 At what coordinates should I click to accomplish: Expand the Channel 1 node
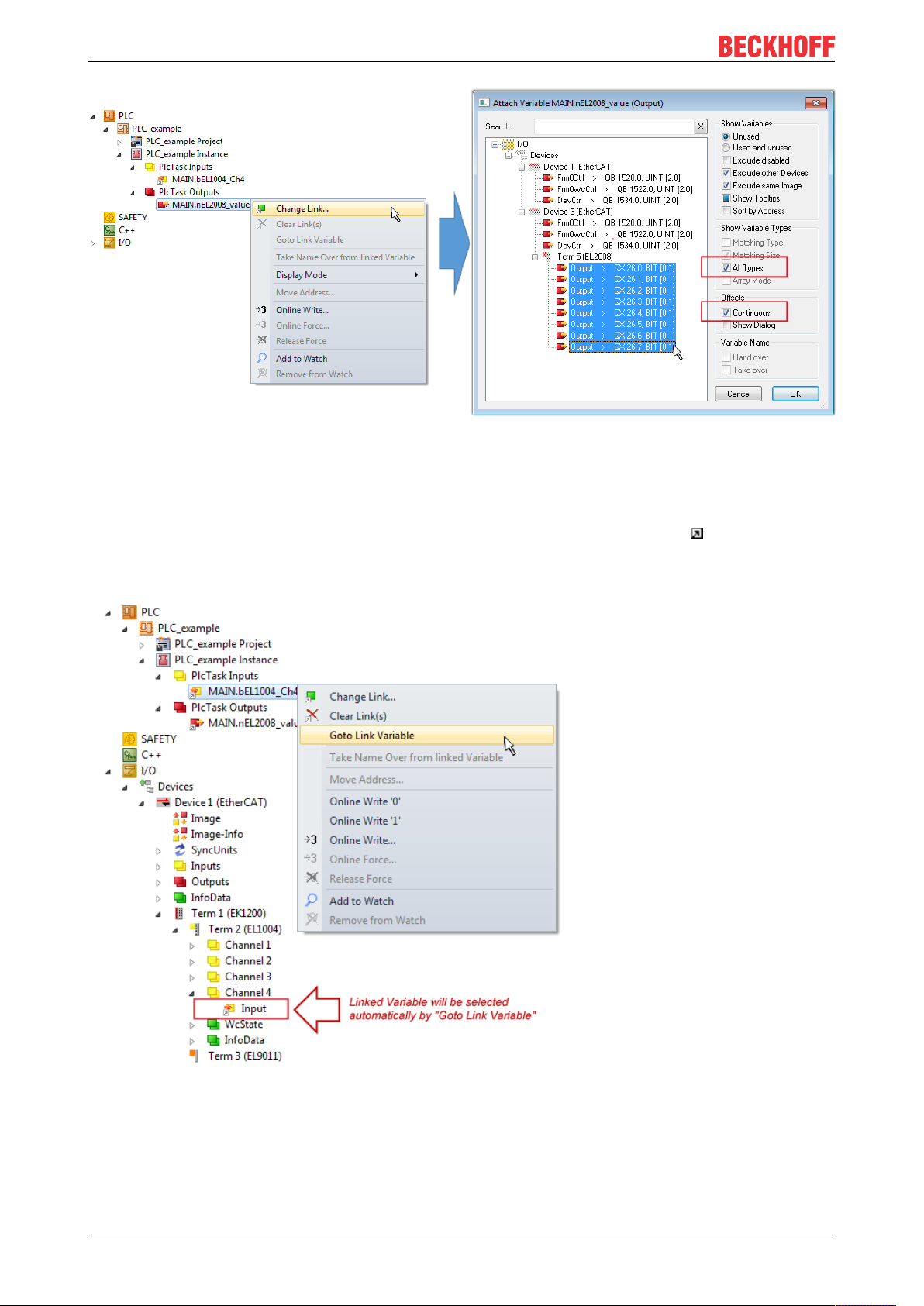[x=192, y=946]
